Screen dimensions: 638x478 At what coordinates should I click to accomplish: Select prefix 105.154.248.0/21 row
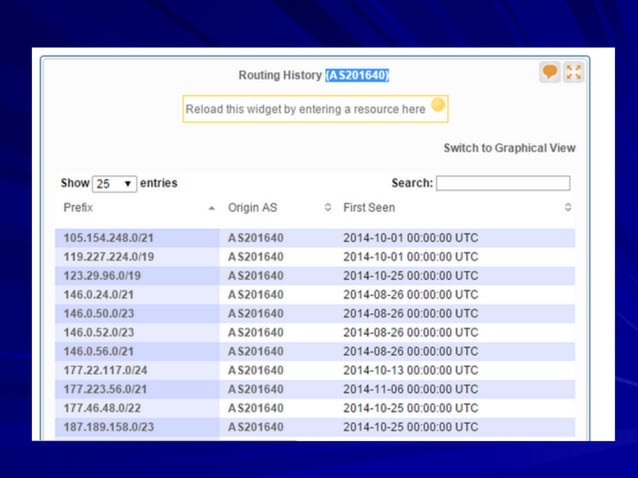point(109,238)
